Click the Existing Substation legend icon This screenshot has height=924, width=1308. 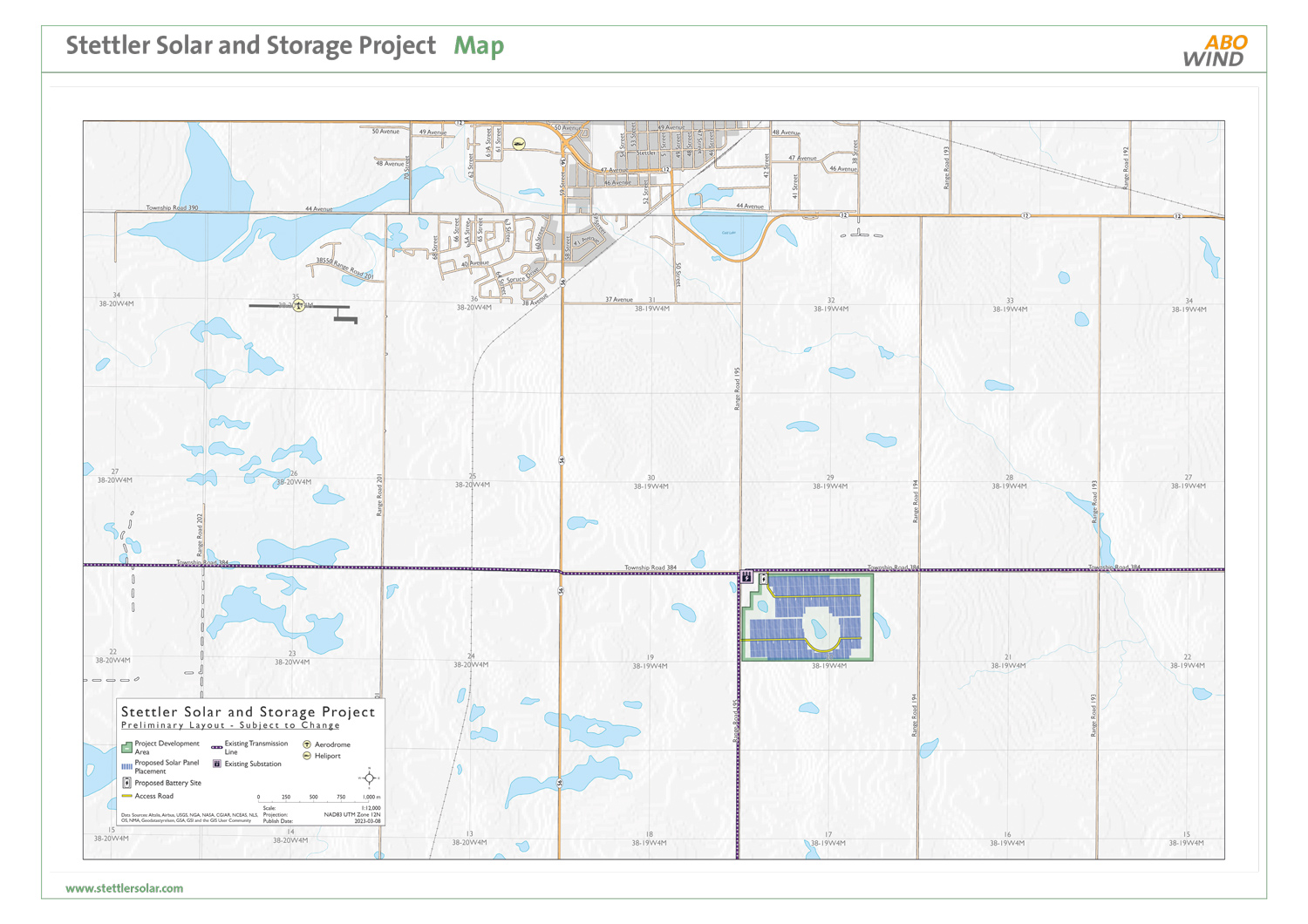[217, 764]
